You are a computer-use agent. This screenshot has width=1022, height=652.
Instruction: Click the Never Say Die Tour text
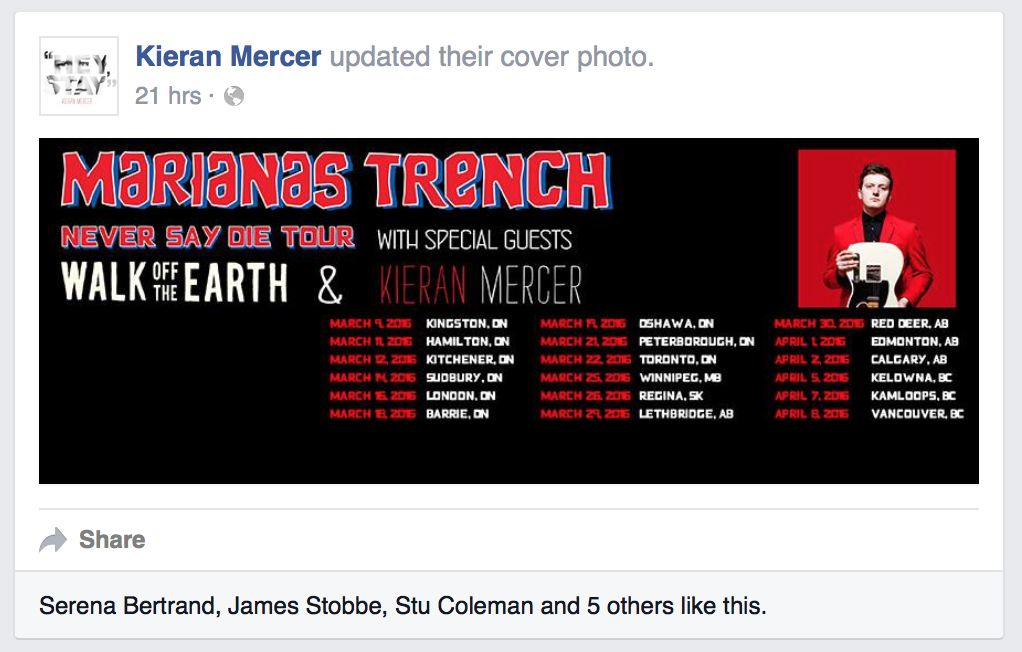click(208, 237)
